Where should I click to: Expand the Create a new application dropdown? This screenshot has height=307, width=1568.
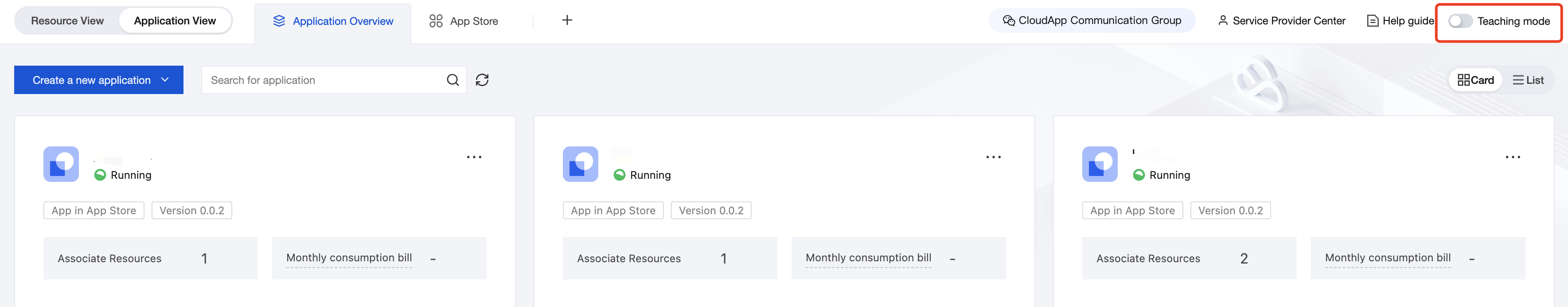pos(165,80)
